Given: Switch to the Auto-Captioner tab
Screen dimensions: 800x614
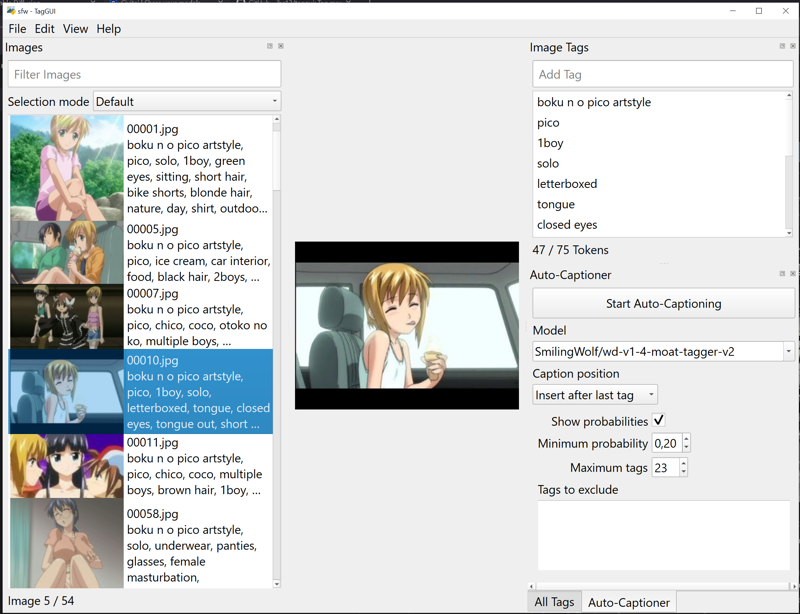Looking at the screenshot, I should (629, 602).
